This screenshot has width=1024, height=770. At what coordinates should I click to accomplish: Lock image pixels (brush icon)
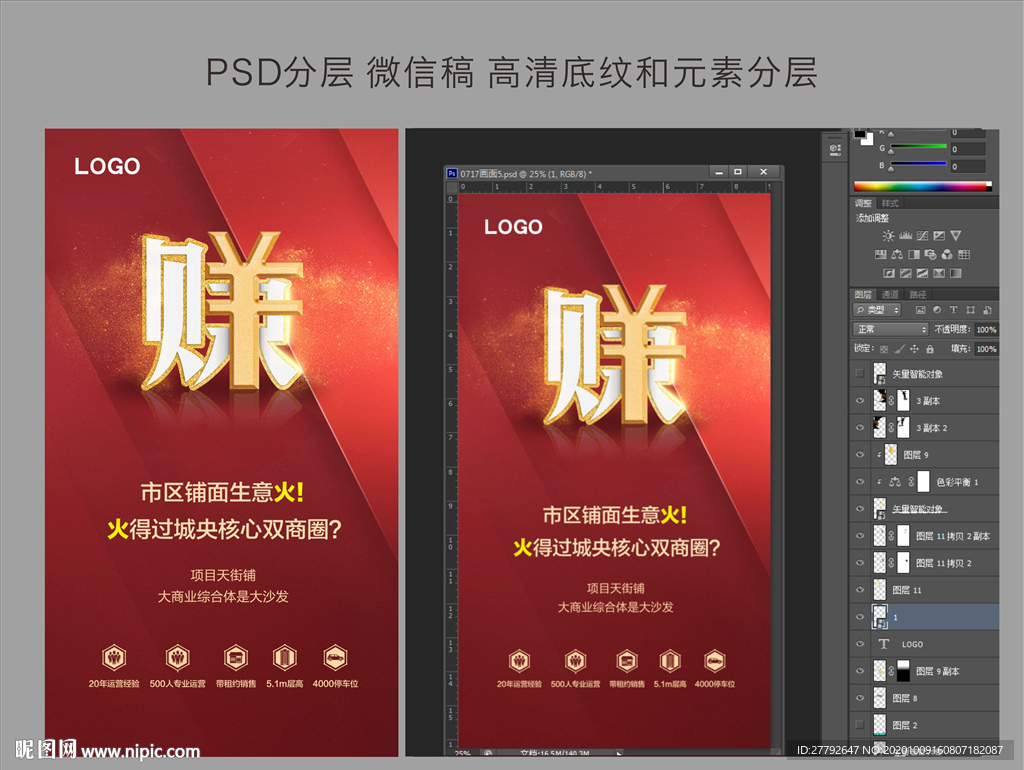tap(899, 349)
